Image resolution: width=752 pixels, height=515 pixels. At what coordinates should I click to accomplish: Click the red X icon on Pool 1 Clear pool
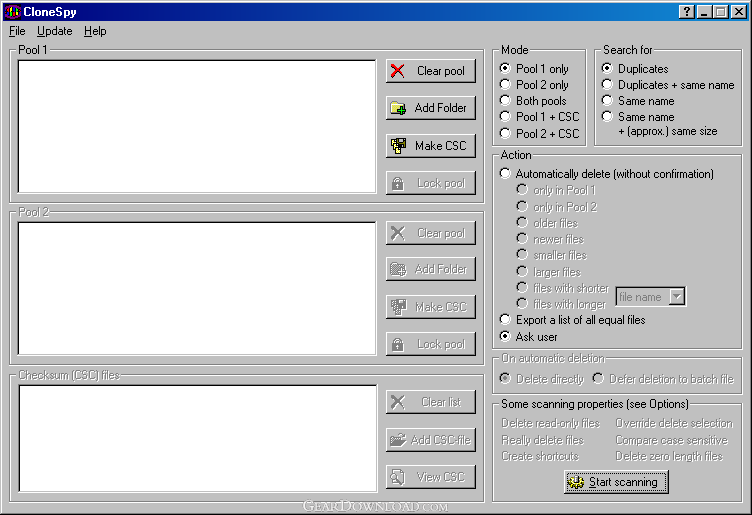point(398,71)
